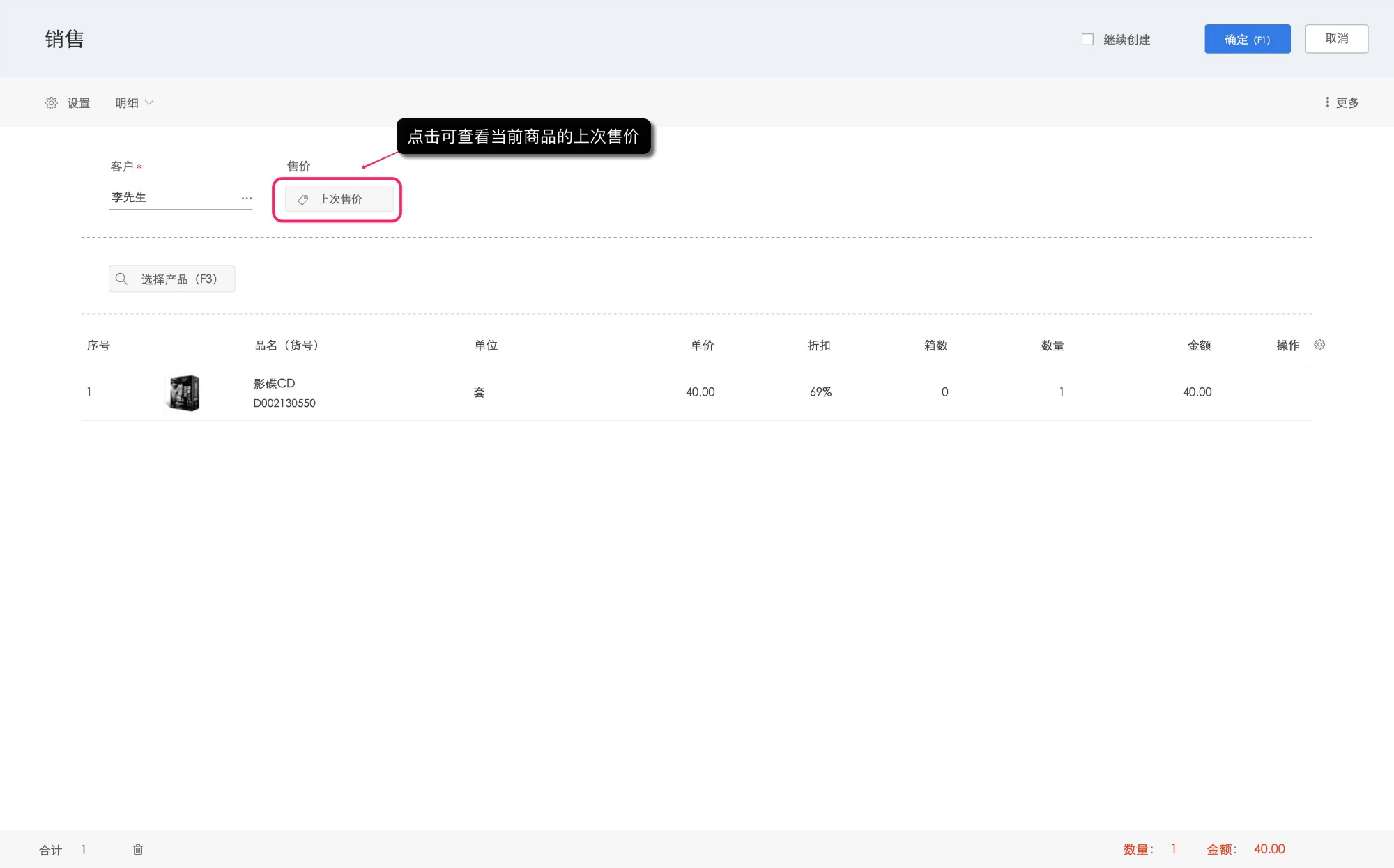Screen dimensions: 1394x868
Task: Click the 取消 button
Action: pyautogui.click(x=1335, y=39)
